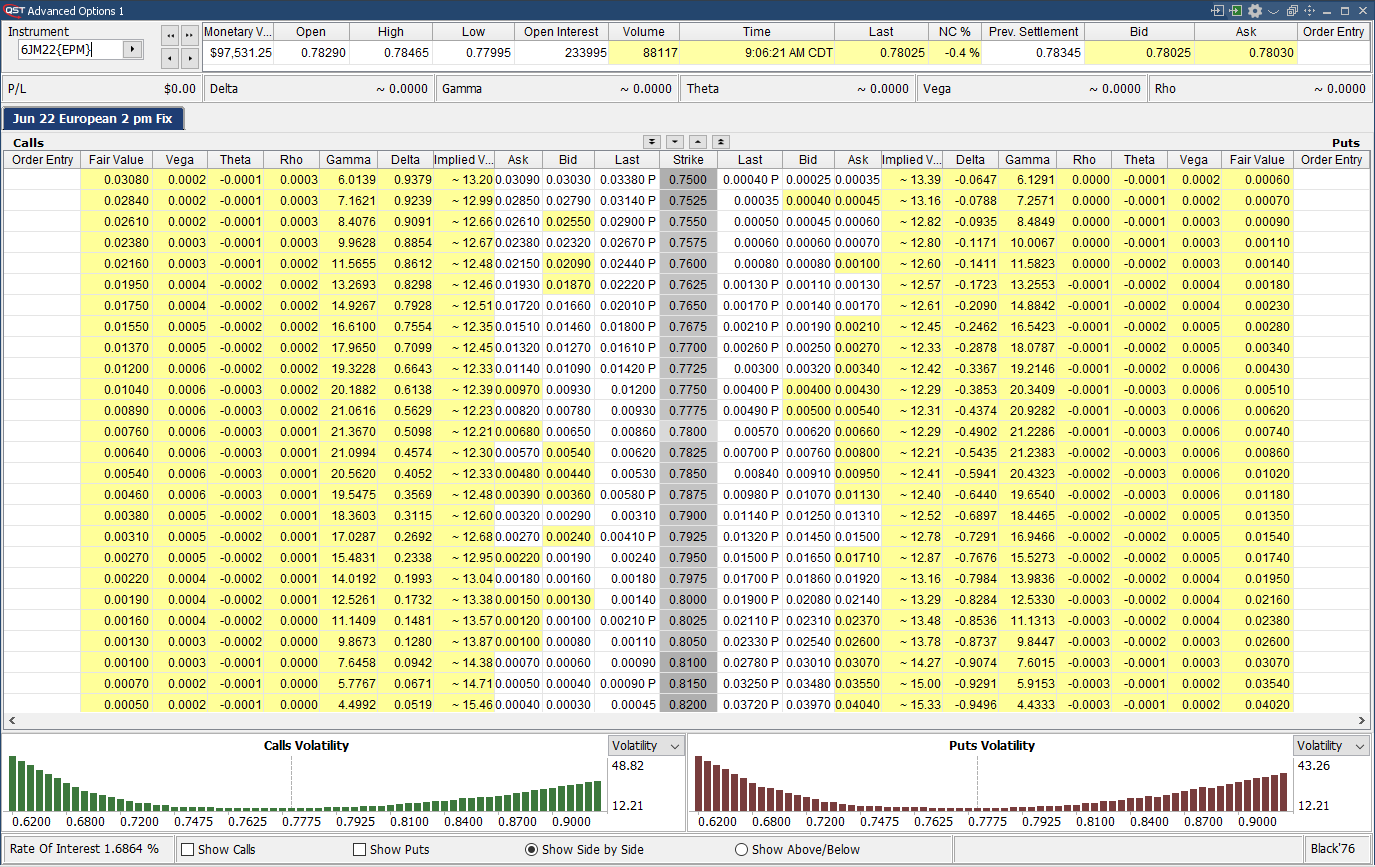Select the Show Side by Side radio button
1375x867 pixels.
532,850
